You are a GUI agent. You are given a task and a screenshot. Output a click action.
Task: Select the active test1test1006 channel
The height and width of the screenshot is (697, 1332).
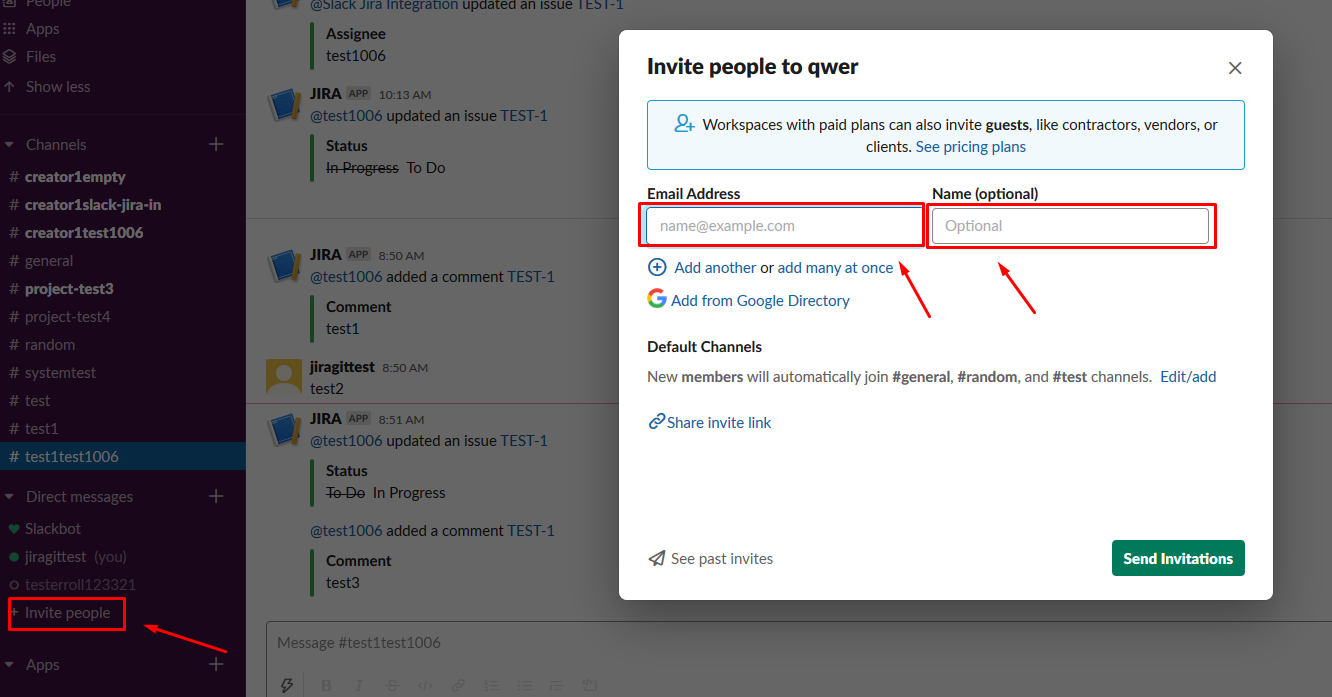(123, 457)
